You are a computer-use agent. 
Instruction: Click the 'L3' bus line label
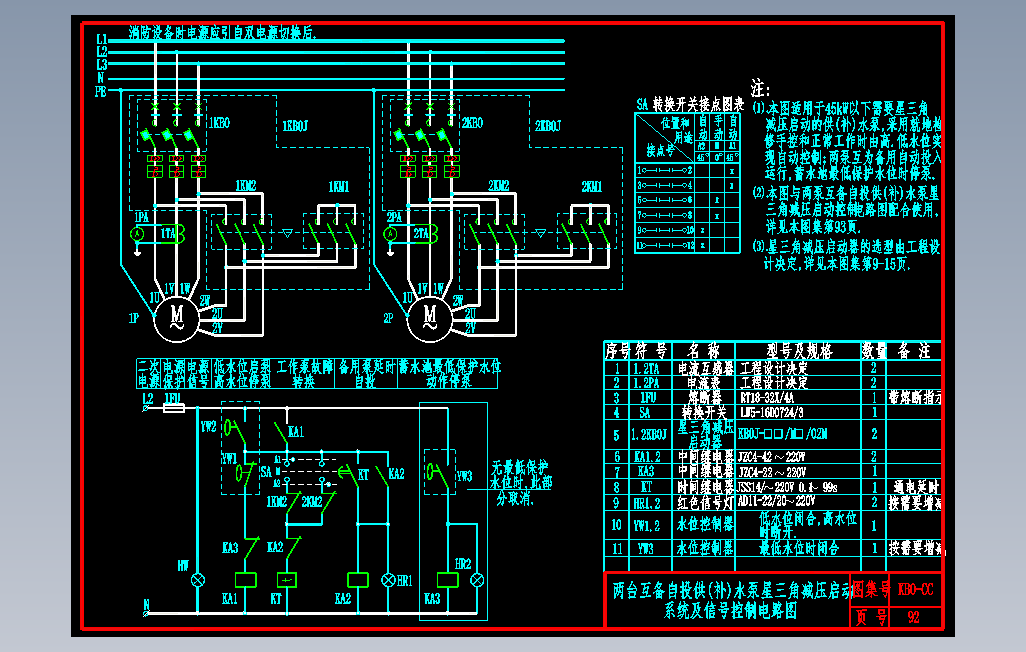pos(102,64)
